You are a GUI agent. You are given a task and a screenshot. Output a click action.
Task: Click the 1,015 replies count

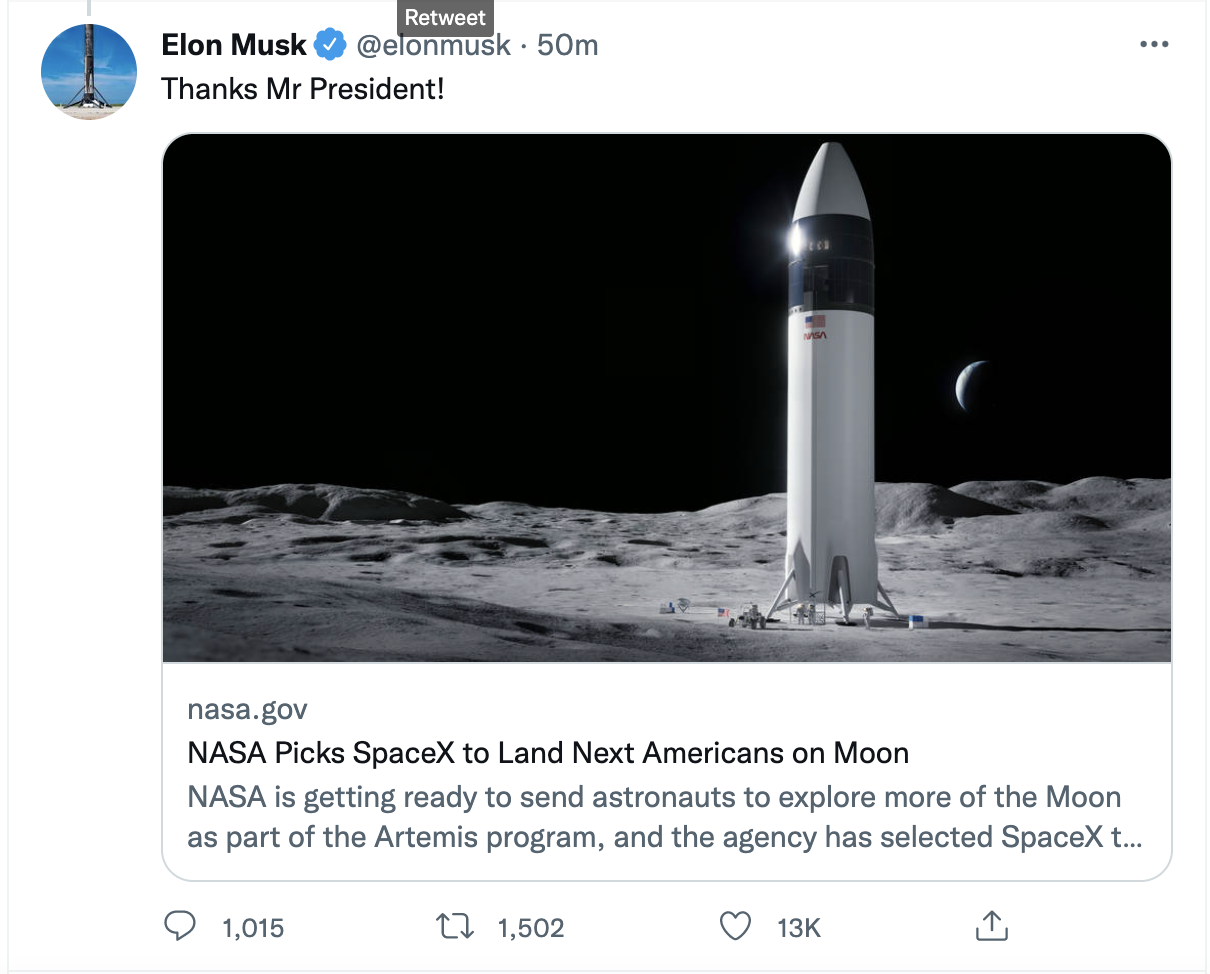(253, 928)
